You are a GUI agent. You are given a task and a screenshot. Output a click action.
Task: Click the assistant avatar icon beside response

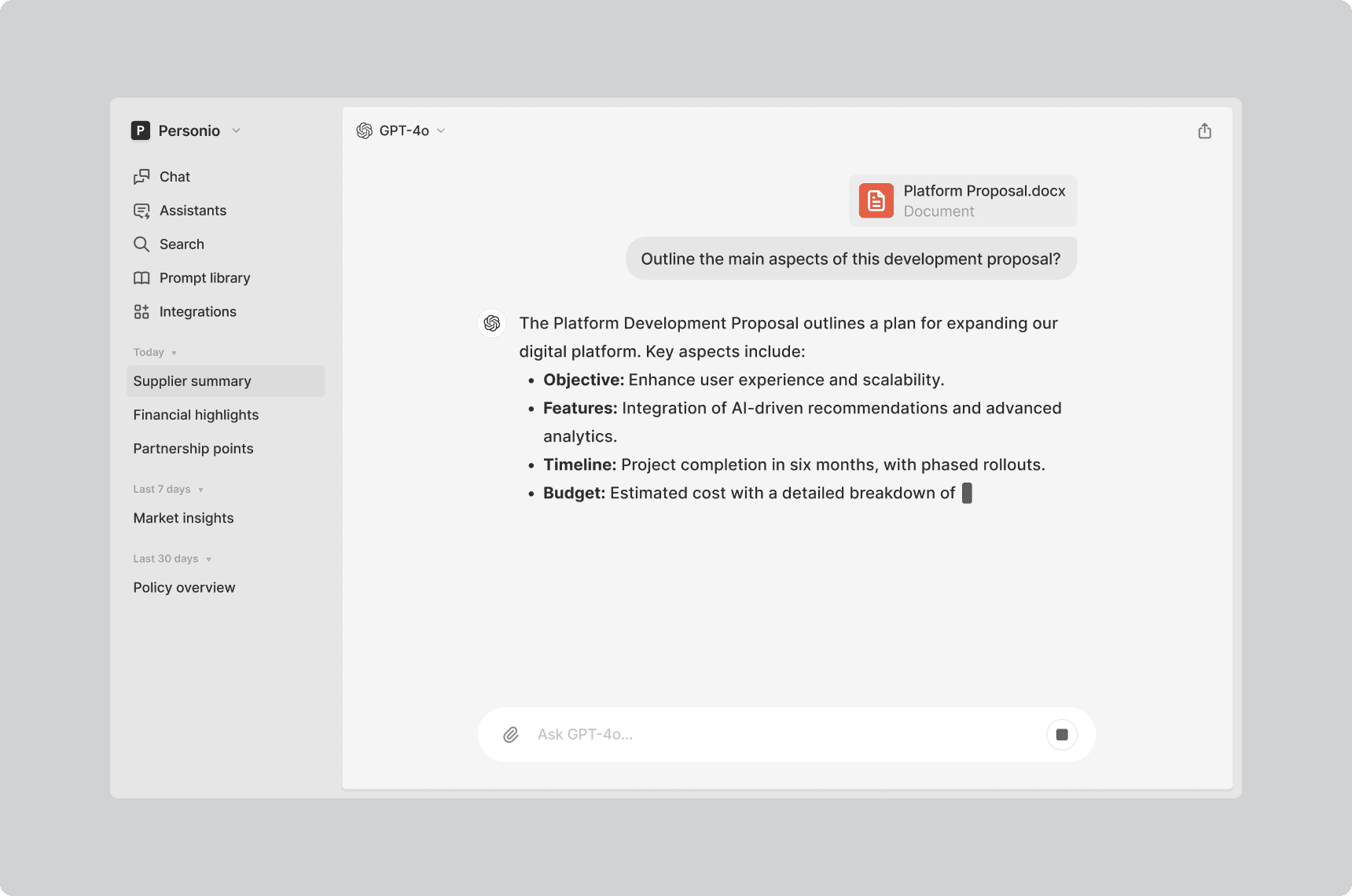tap(492, 323)
